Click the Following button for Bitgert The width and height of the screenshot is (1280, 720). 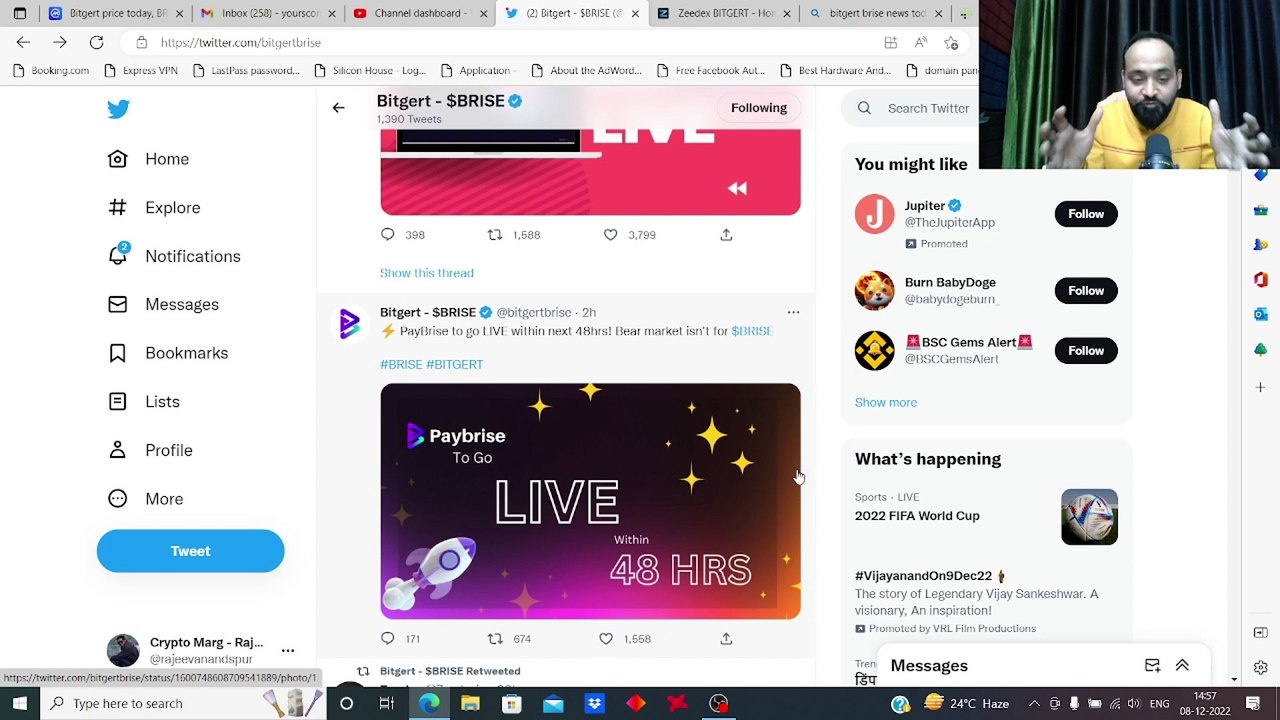pos(759,108)
